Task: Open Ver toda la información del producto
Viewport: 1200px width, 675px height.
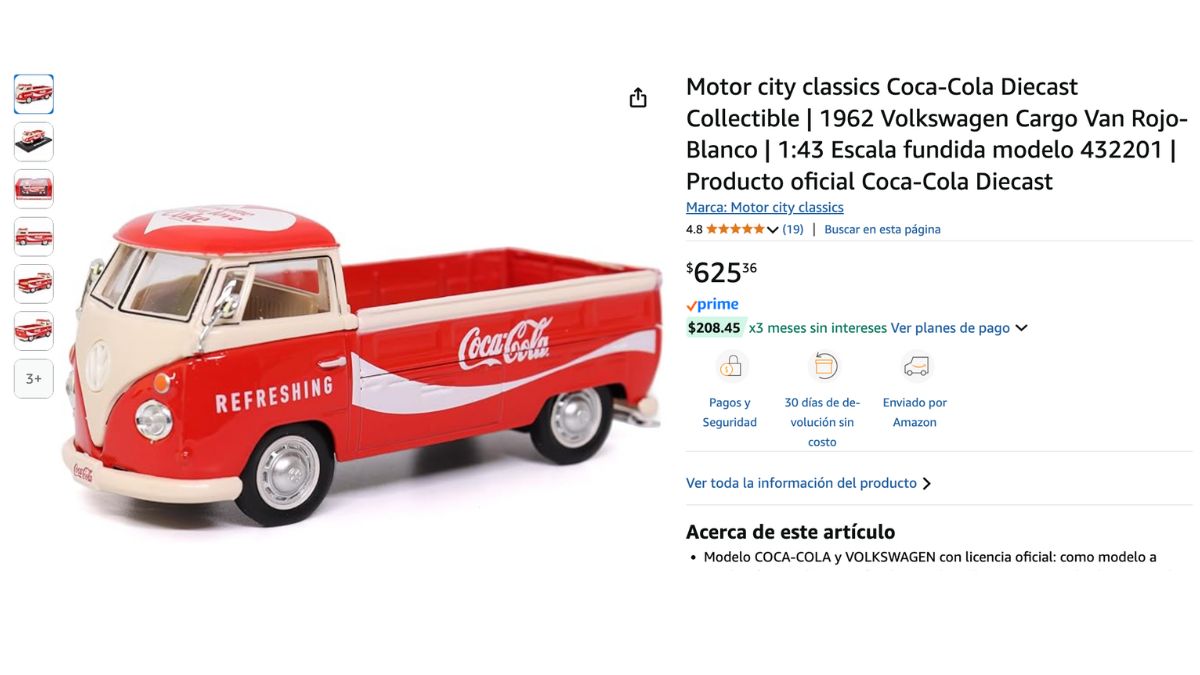Action: coord(808,483)
